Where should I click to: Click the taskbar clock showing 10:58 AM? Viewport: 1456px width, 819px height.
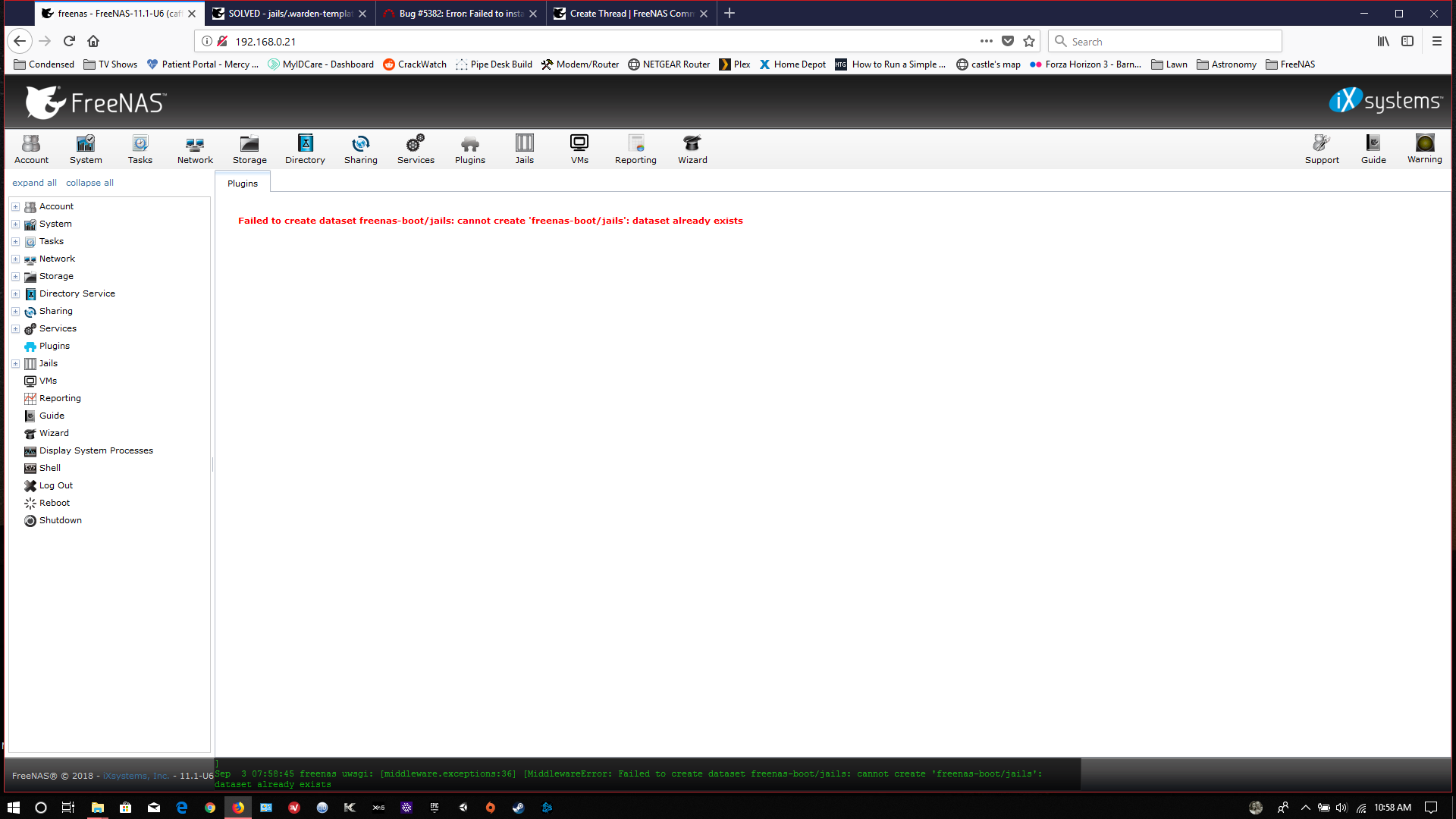point(1392,808)
